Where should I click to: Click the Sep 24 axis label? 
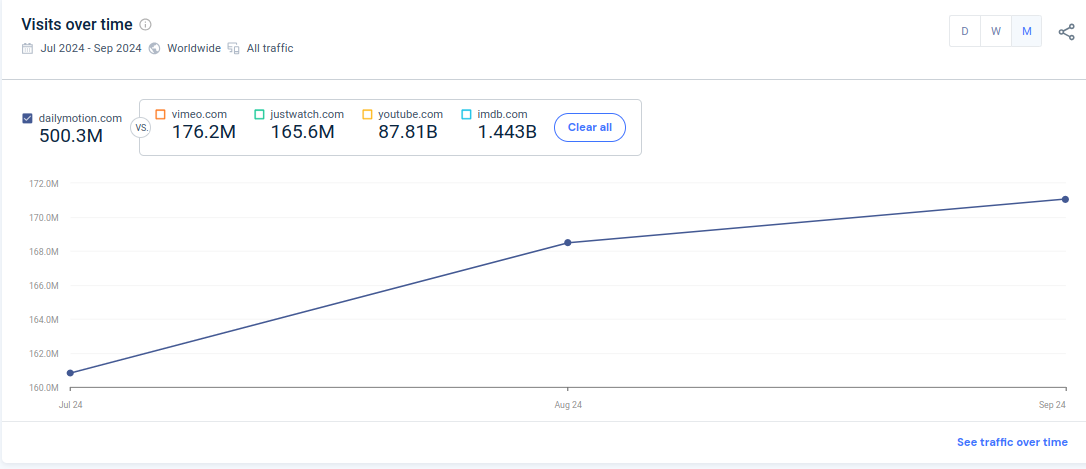coord(1053,405)
